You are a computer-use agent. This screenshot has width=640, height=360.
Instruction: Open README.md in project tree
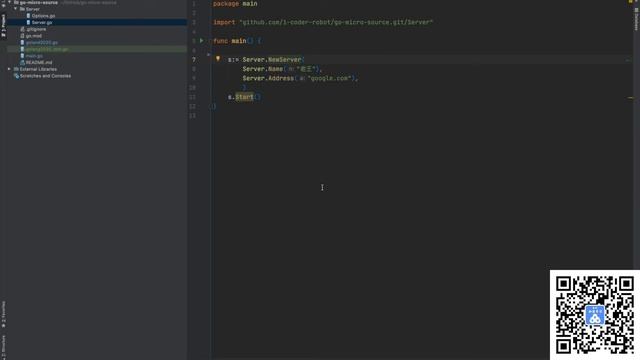(x=39, y=62)
